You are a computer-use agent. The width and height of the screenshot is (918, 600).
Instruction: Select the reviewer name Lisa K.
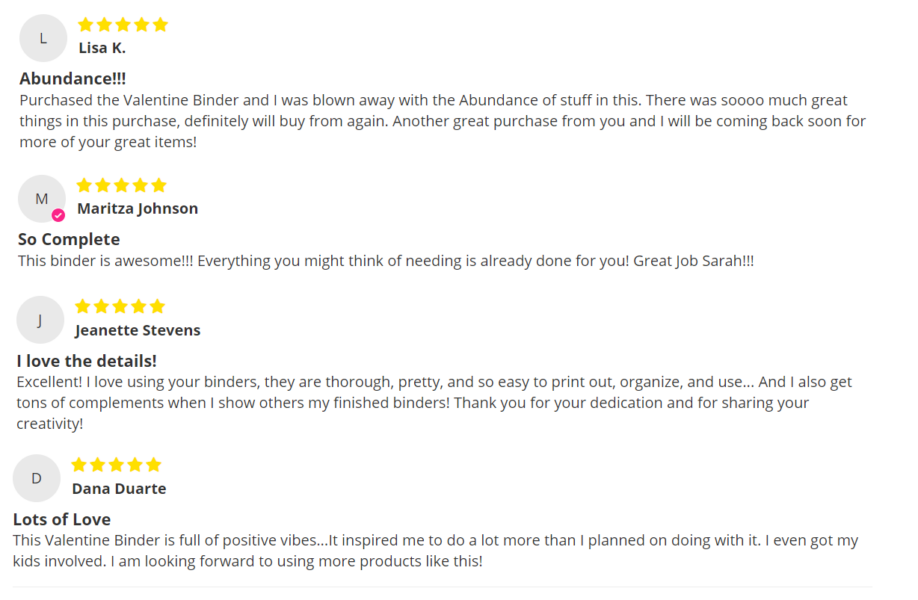102,48
